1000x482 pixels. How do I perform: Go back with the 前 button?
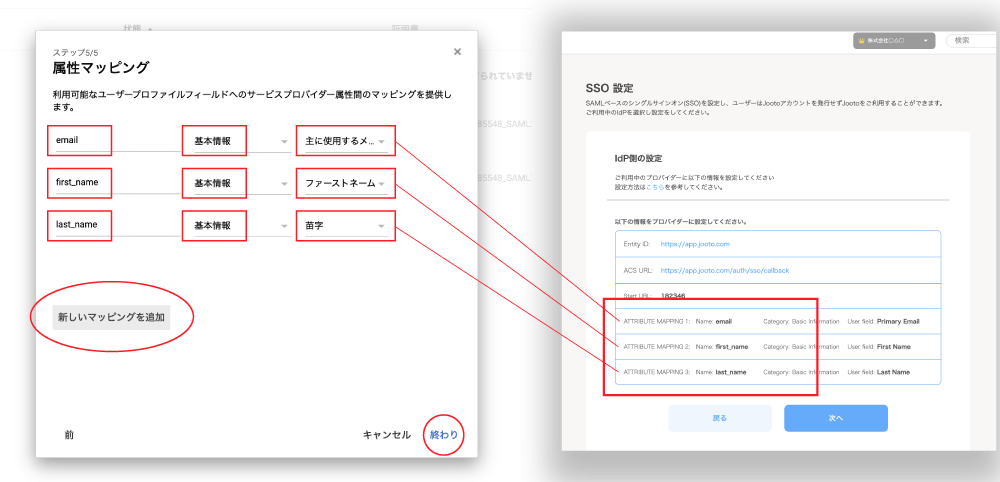[x=69, y=435]
